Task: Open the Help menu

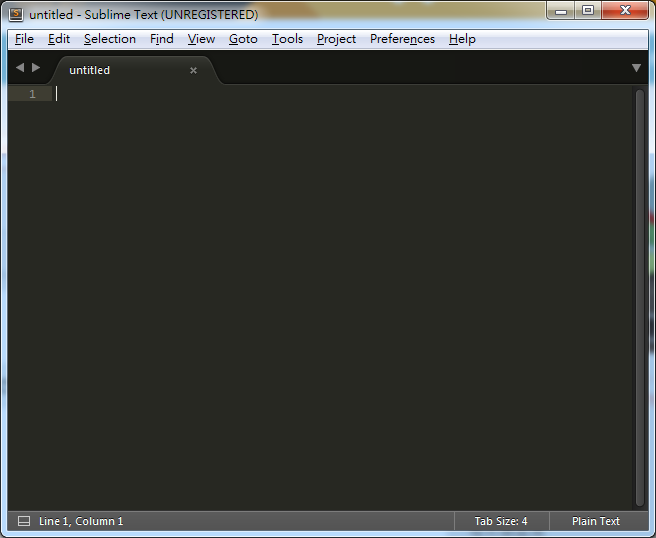Action: pos(462,39)
